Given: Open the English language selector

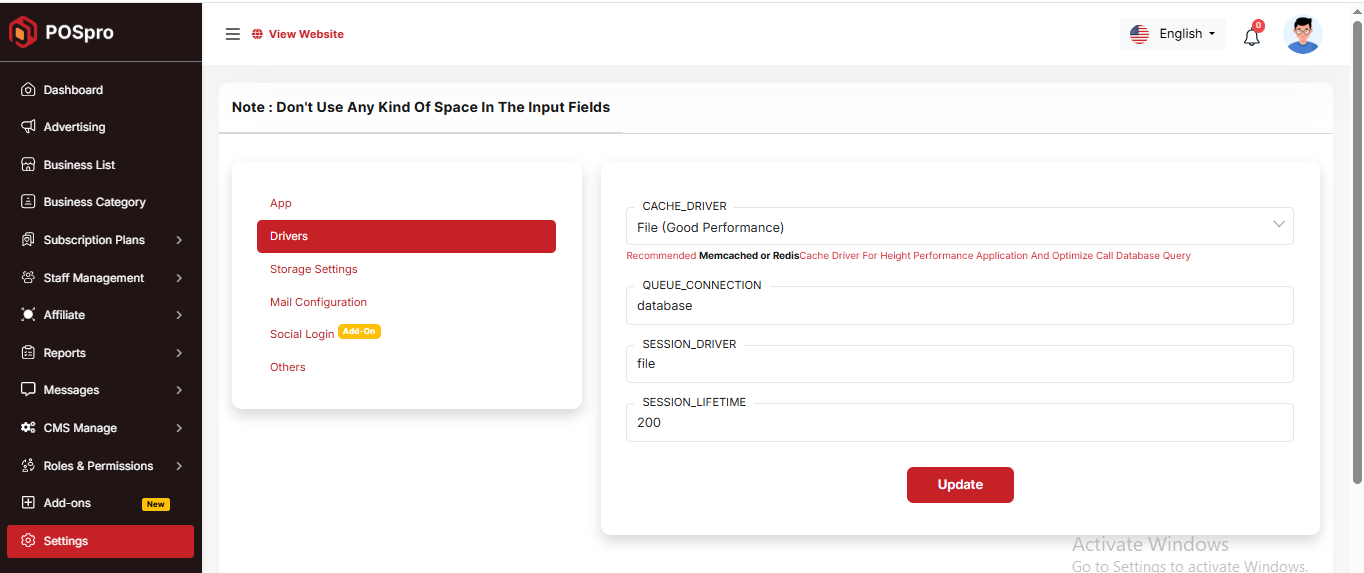Looking at the screenshot, I should (1172, 34).
